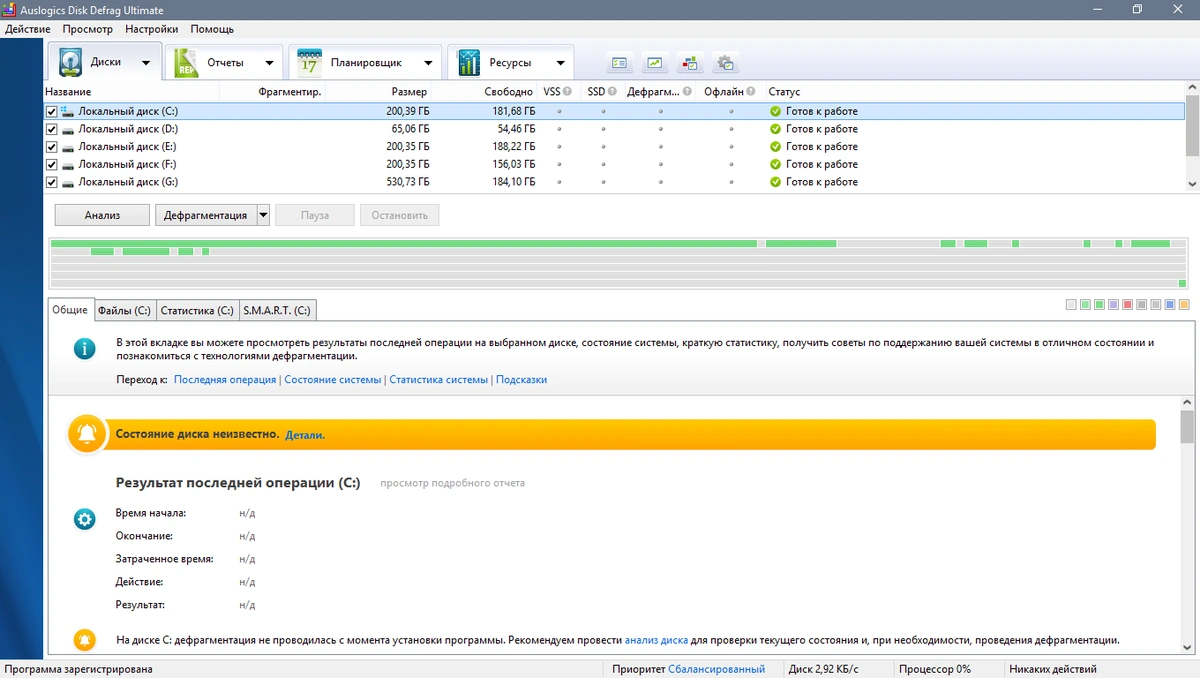This screenshot has width=1200, height=678.
Task: Switch to the S.M.A.R.T. (C:) tab
Action: [277, 311]
